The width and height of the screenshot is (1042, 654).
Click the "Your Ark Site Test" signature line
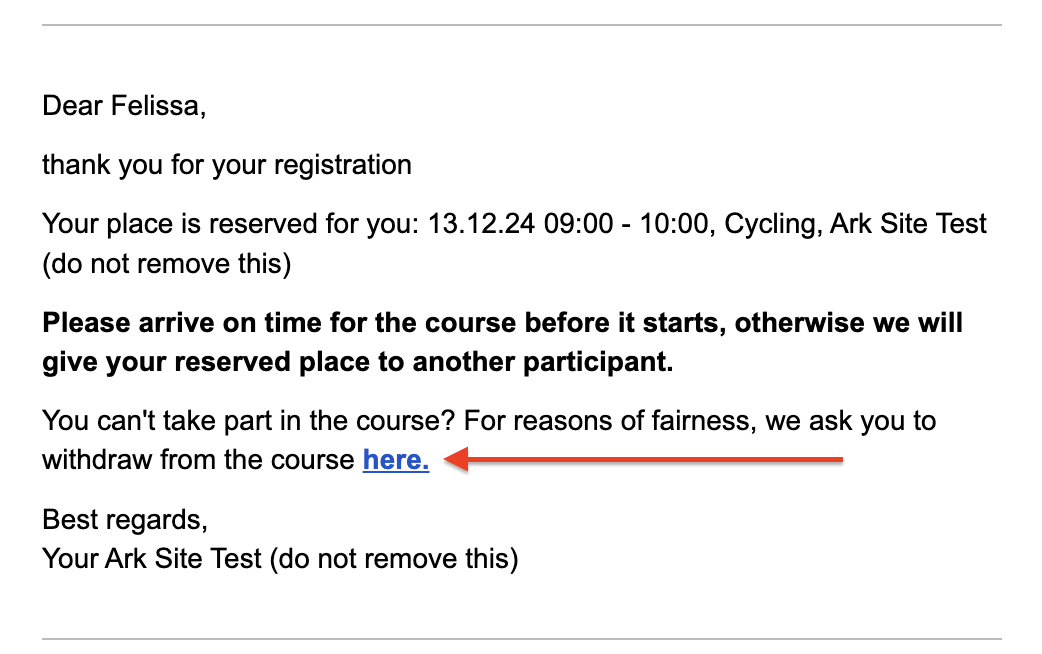click(152, 559)
